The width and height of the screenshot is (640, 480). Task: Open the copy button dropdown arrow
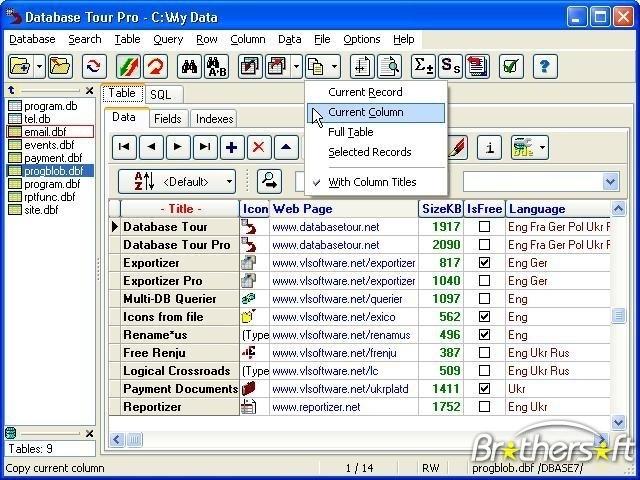tap(335, 66)
